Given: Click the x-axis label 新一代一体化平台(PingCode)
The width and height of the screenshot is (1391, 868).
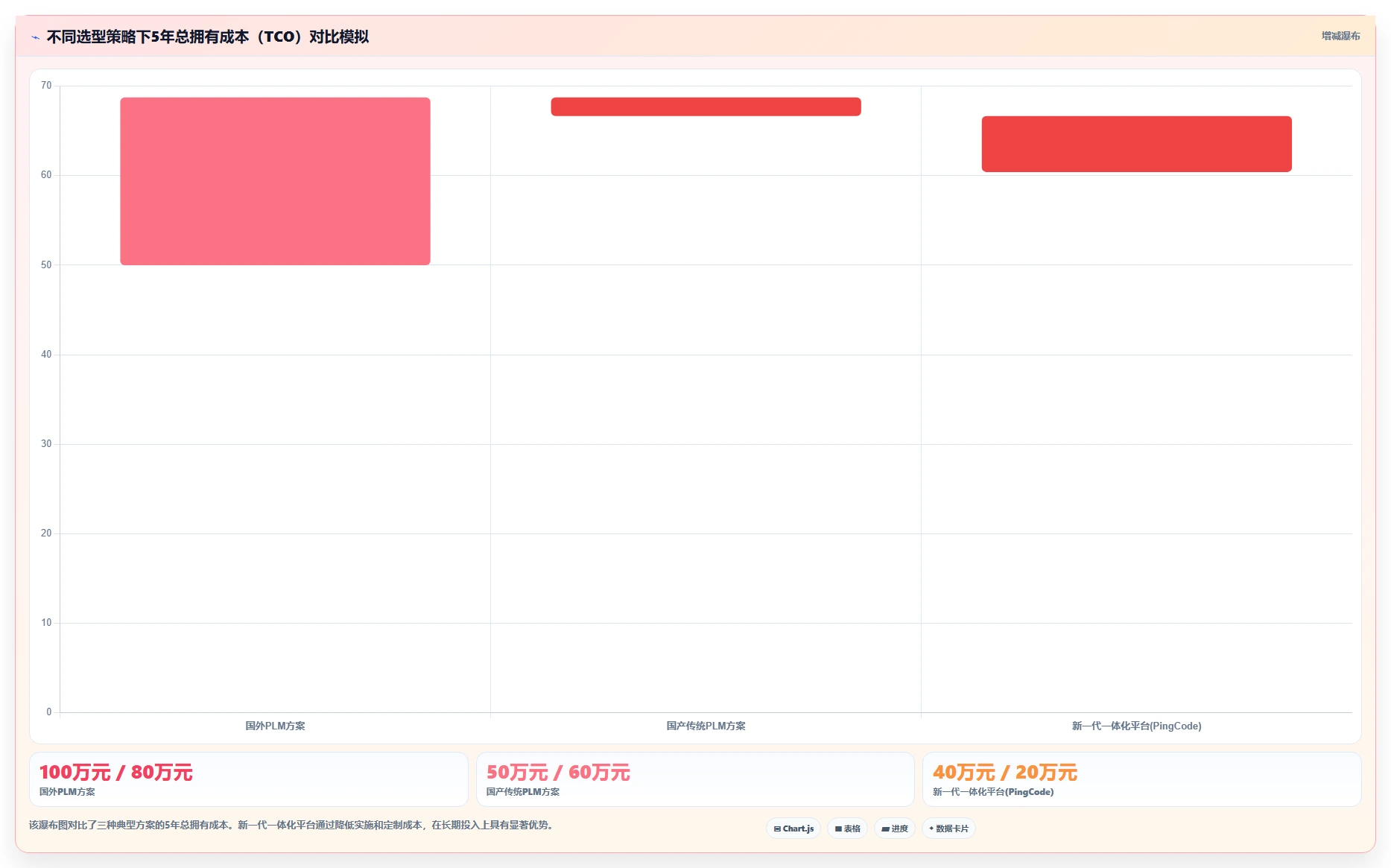Looking at the screenshot, I should point(1136,726).
